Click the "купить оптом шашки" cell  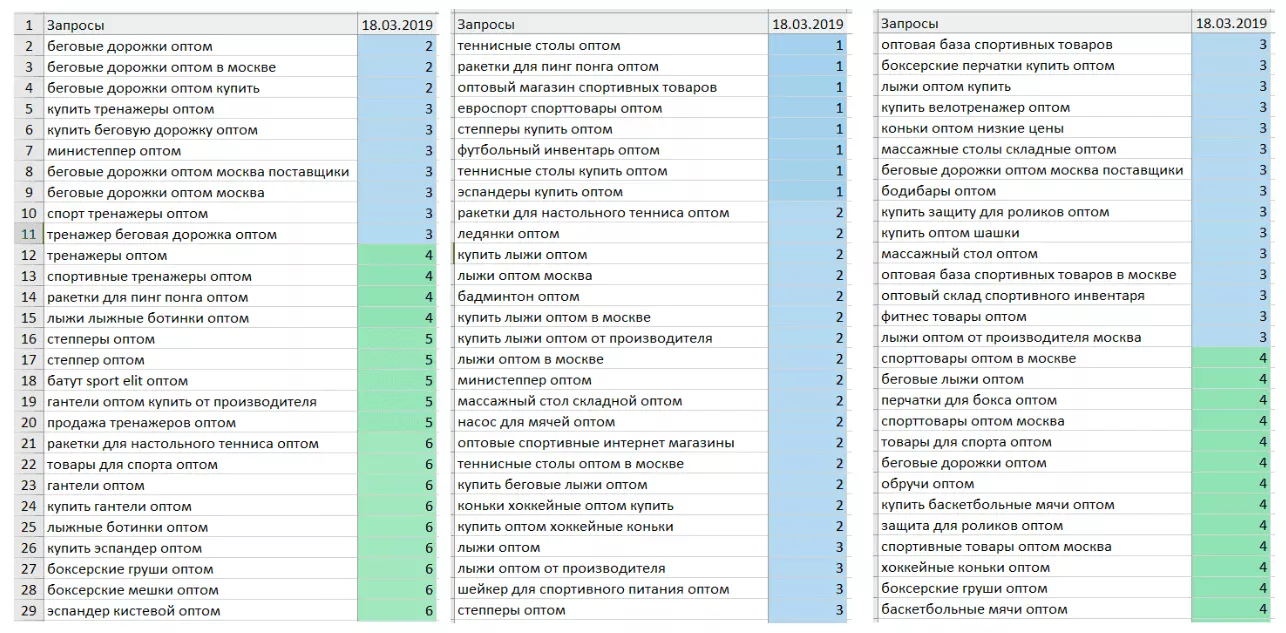point(1034,233)
